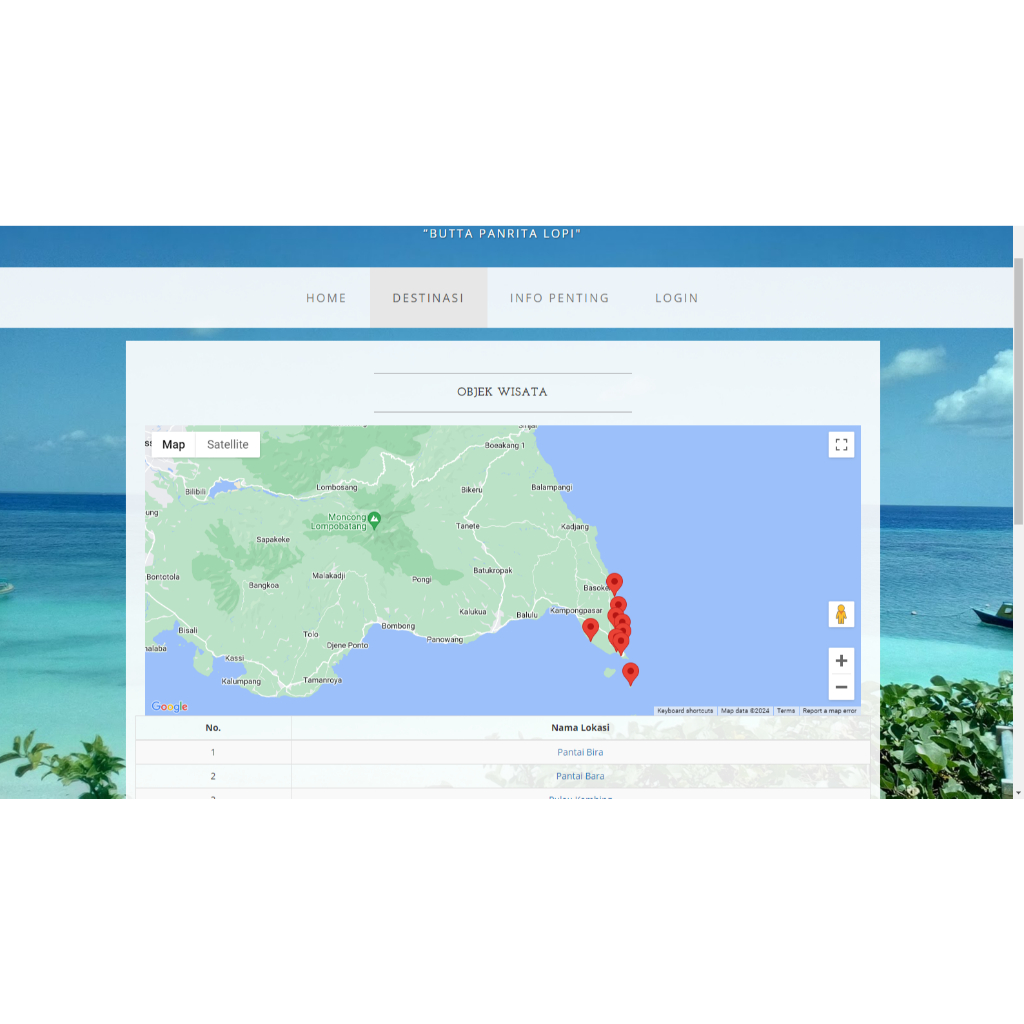1024x1024 pixels.
Task: Select the Pegman street view icon
Action: tap(841, 613)
